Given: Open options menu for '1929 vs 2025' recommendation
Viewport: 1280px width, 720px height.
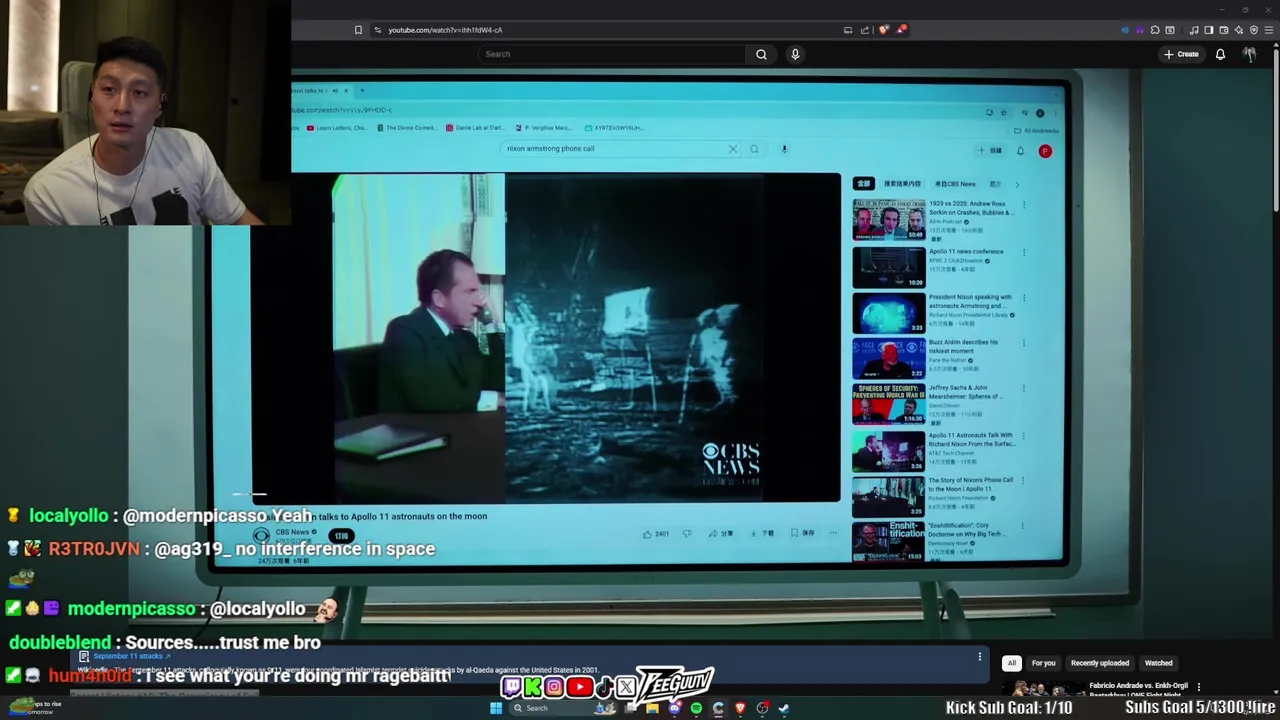Looking at the screenshot, I should pyautogui.click(x=1023, y=205).
